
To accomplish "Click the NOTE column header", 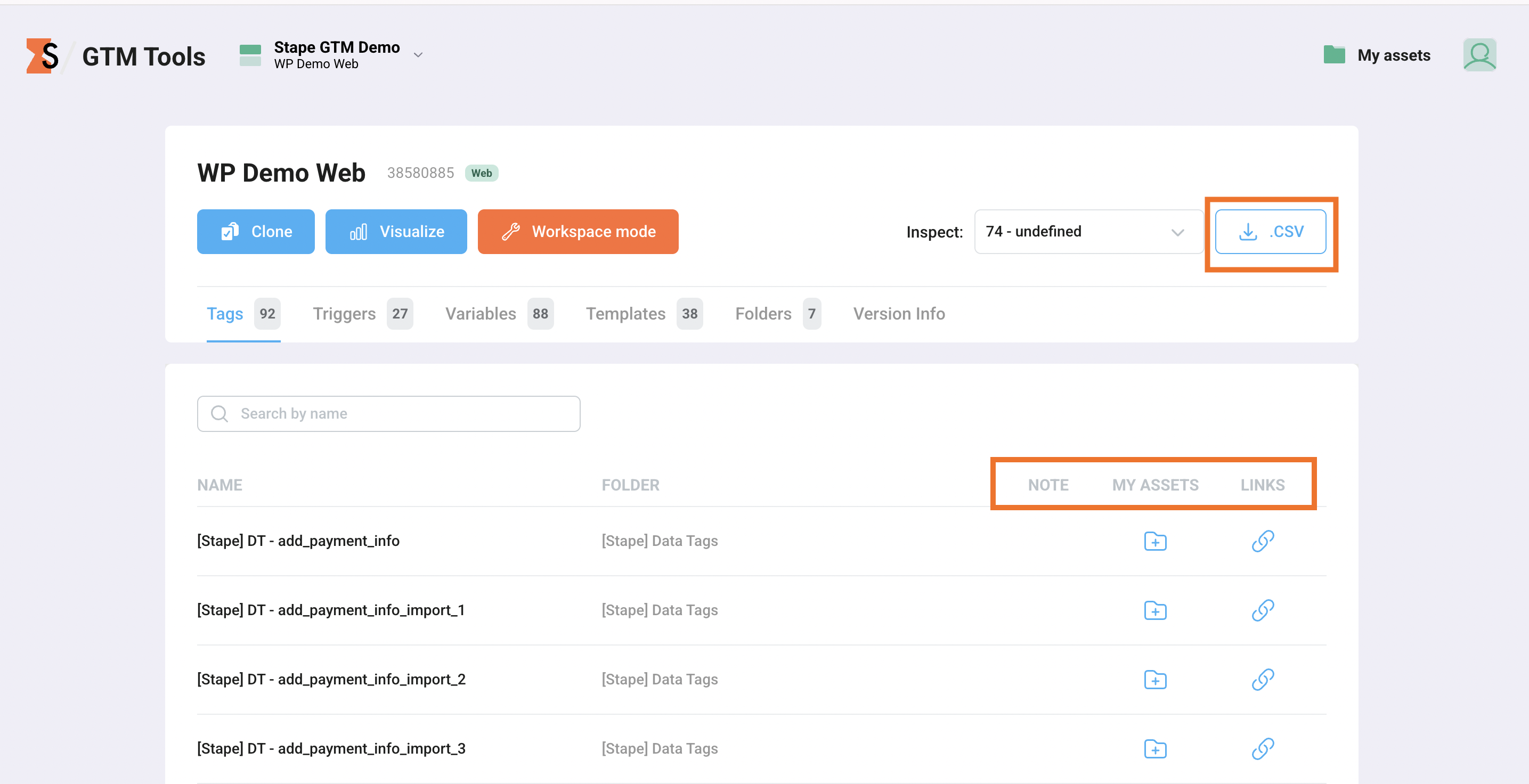I will [1048, 485].
